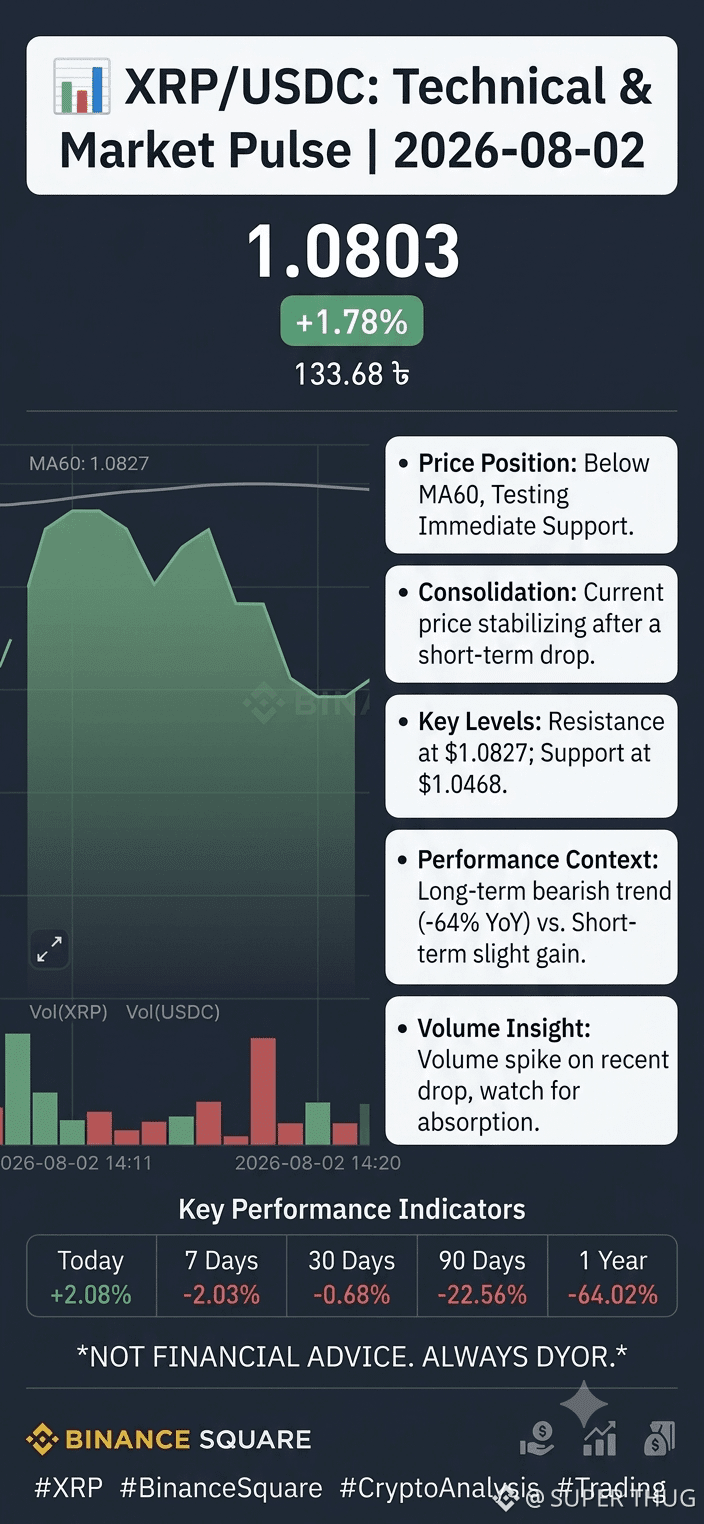704x1524 pixels.
Task: Click the Binance watermark on the chart
Action: point(307,703)
